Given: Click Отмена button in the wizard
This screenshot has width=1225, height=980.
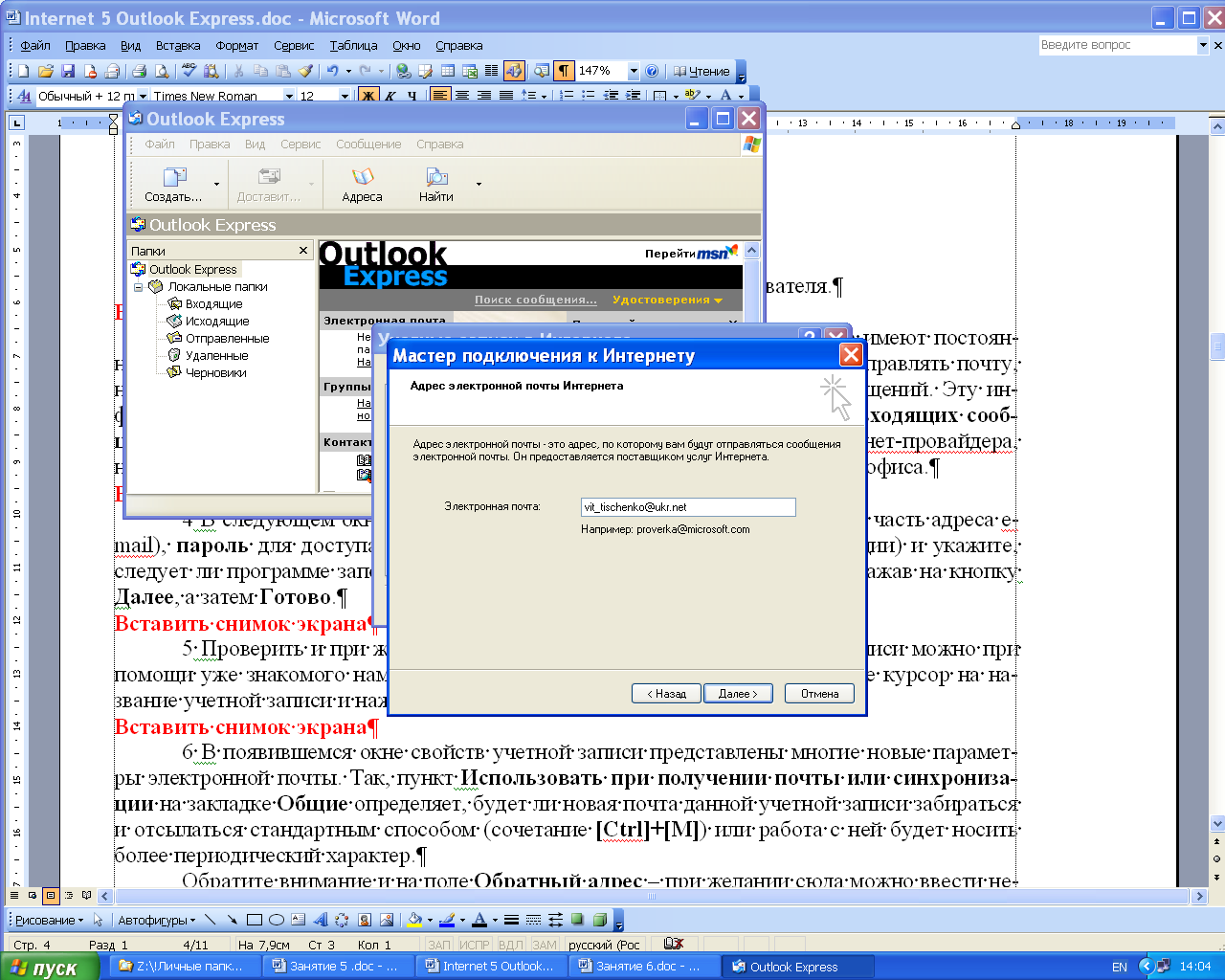Looking at the screenshot, I should click(819, 694).
